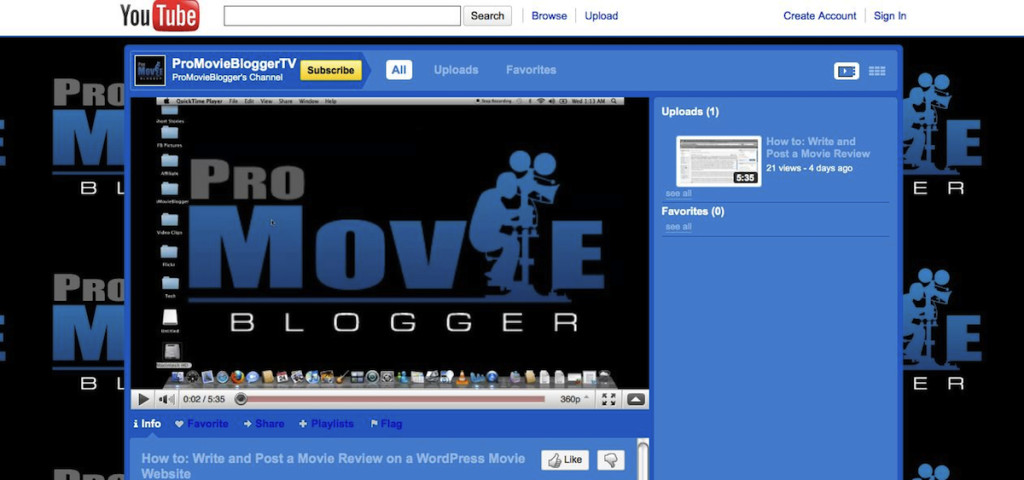Click 'see all' under Favorites (0)
The image size is (1024, 480).
click(x=679, y=227)
